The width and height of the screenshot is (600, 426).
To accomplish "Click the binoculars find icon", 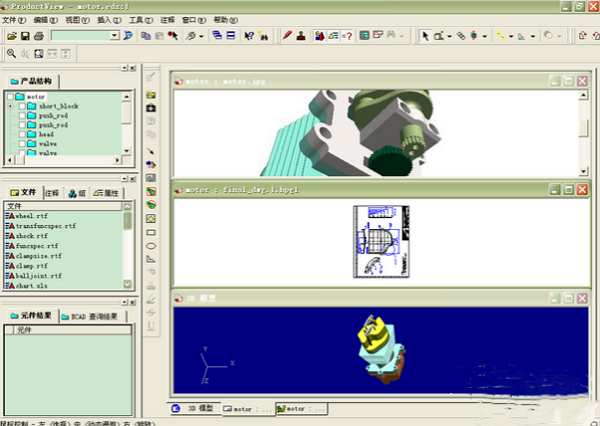I will click(262, 36).
